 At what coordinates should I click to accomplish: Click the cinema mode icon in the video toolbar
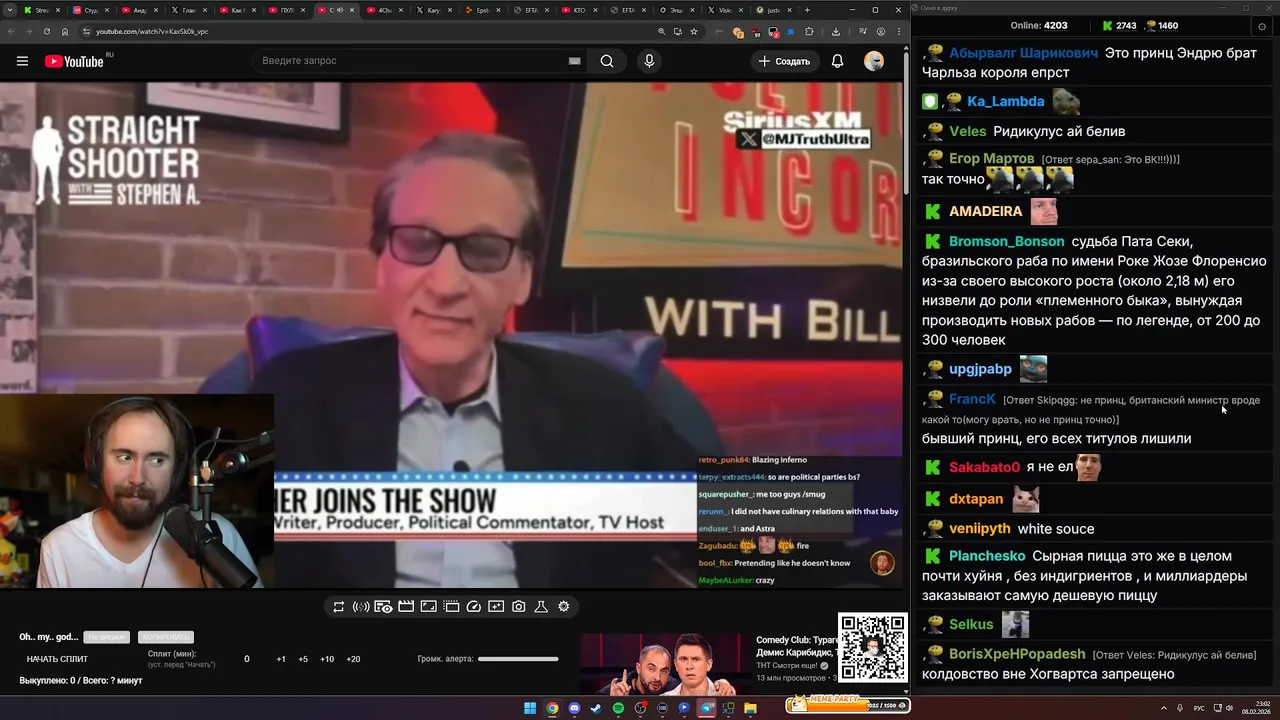point(451,606)
